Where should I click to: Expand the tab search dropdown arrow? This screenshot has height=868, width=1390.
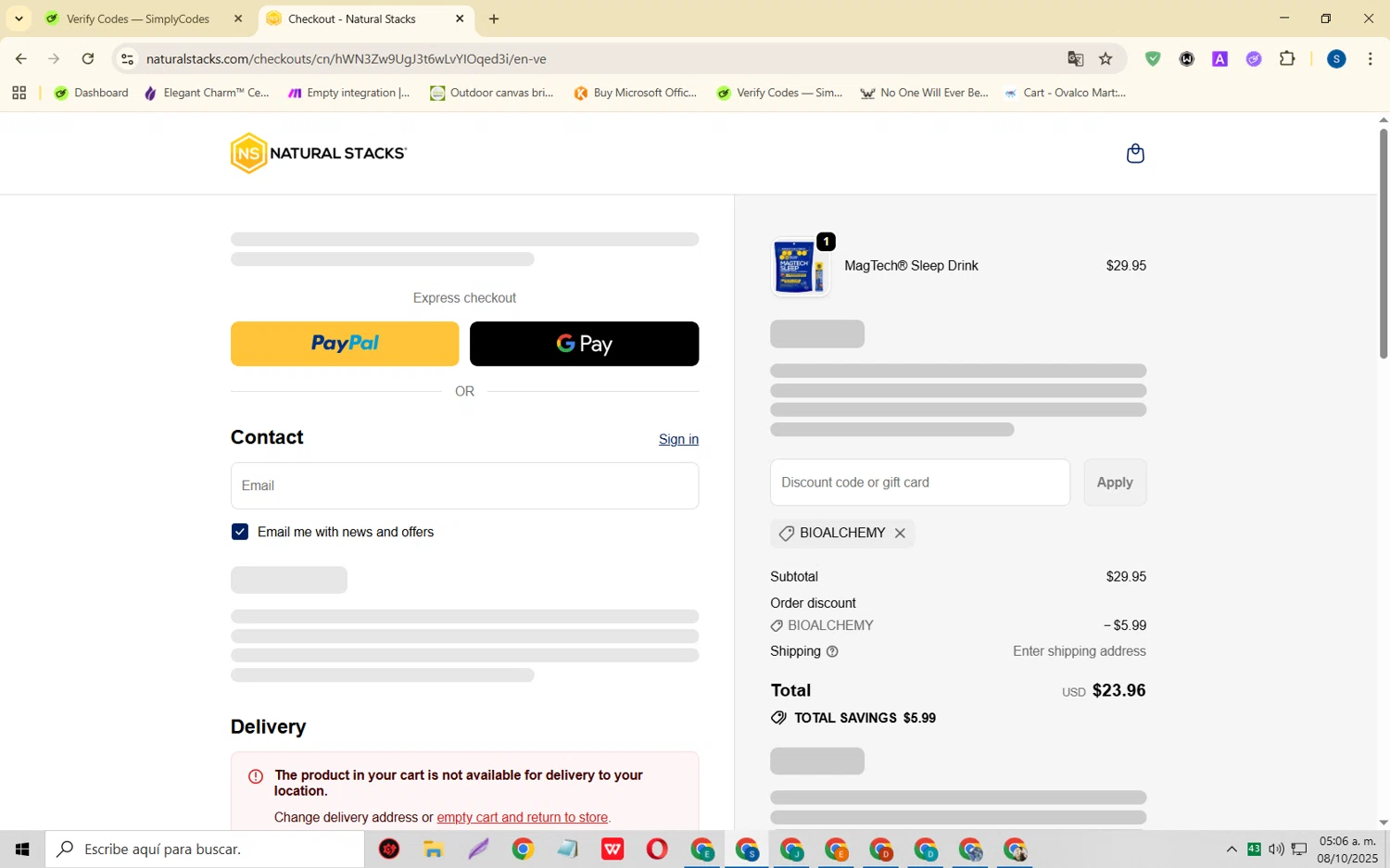pos(19,19)
